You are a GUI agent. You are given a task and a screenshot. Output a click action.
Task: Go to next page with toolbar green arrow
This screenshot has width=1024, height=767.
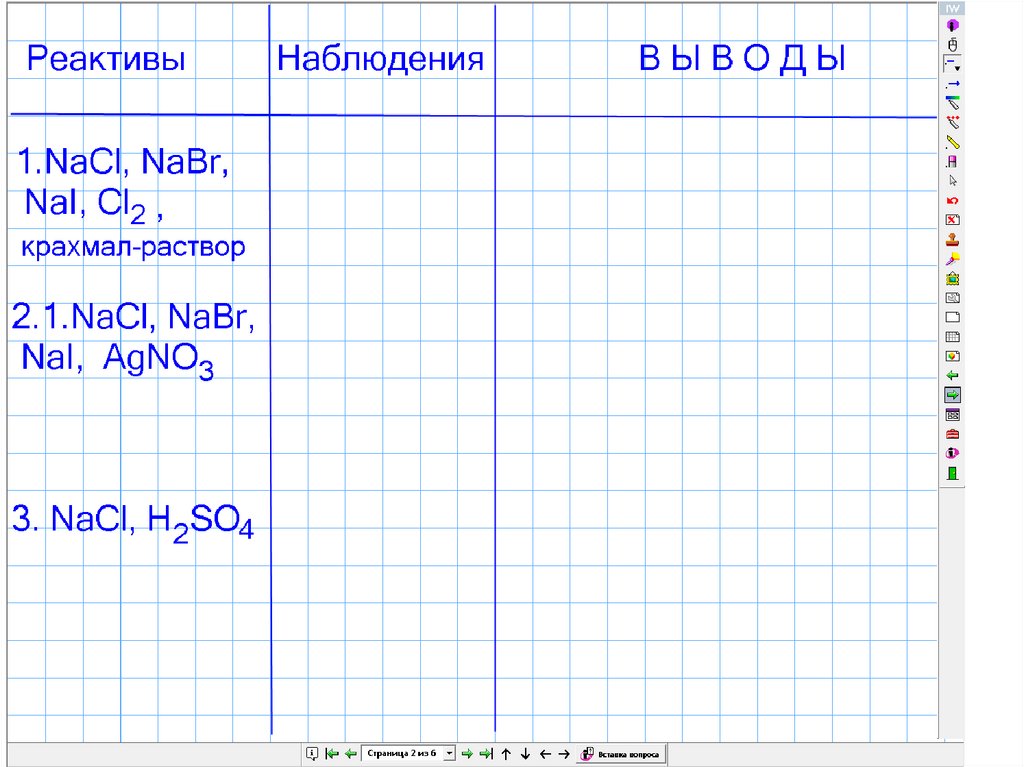click(952, 395)
